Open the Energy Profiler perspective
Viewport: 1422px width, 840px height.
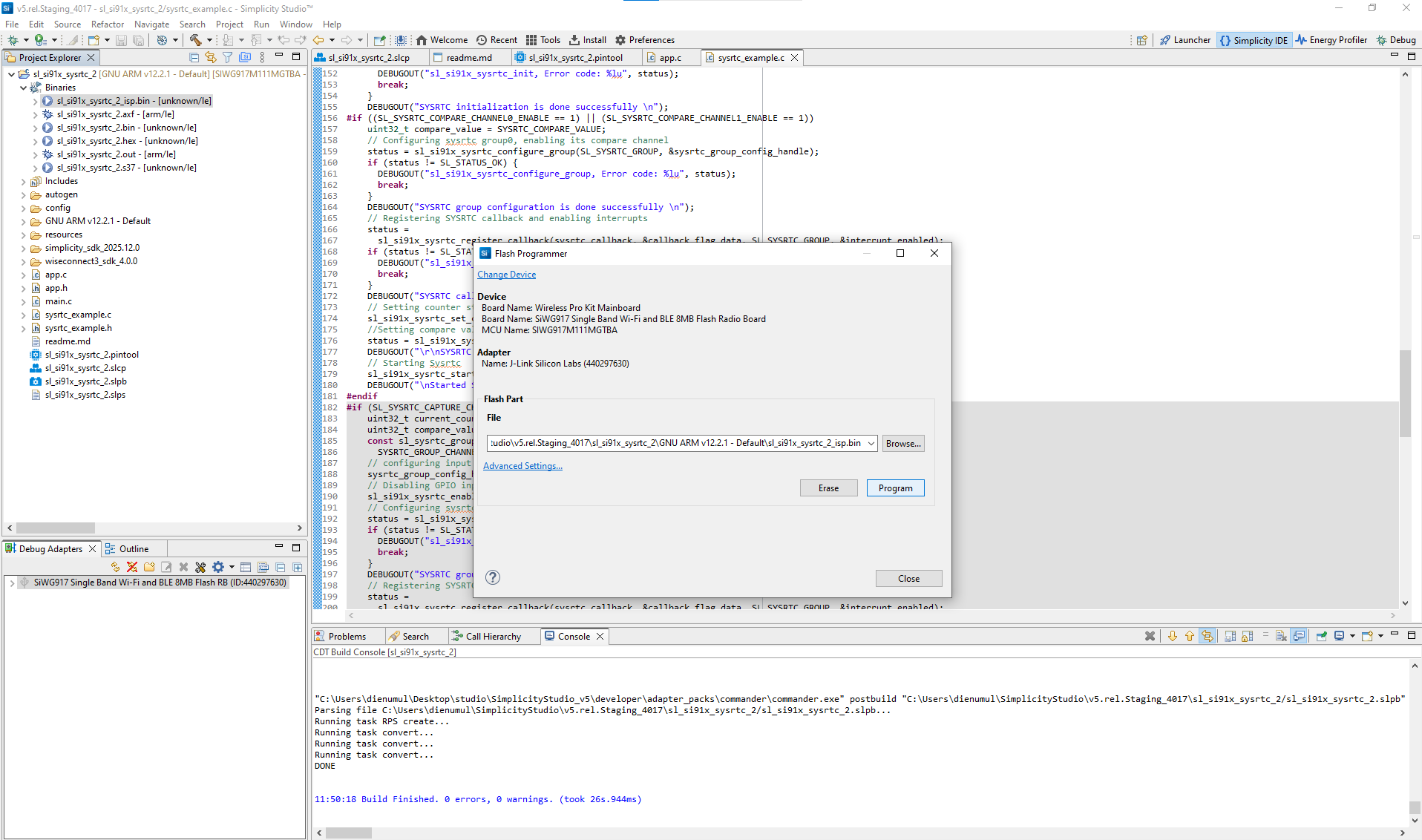click(1331, 40)
